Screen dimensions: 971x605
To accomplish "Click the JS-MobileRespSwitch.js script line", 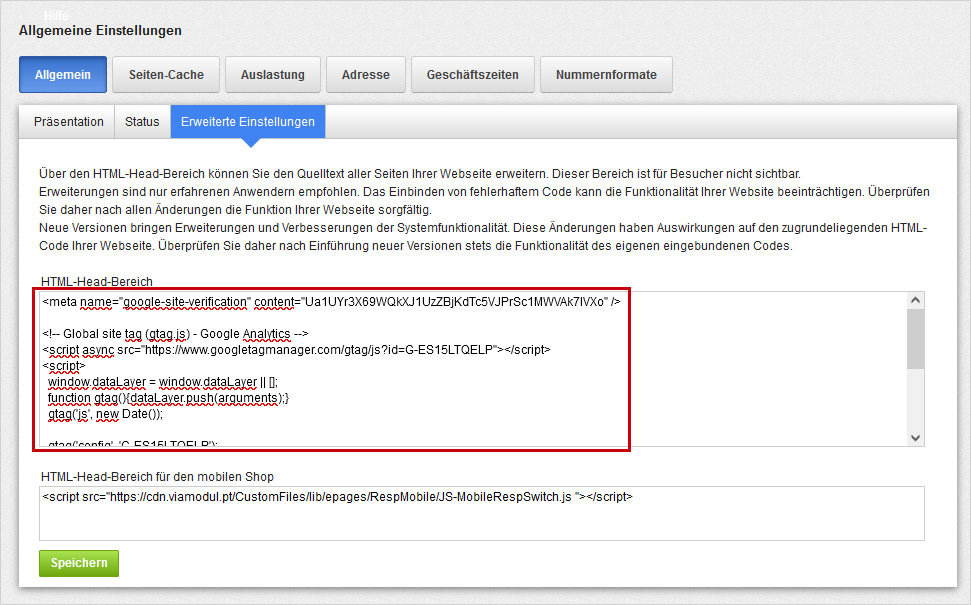I will (337, 497).
